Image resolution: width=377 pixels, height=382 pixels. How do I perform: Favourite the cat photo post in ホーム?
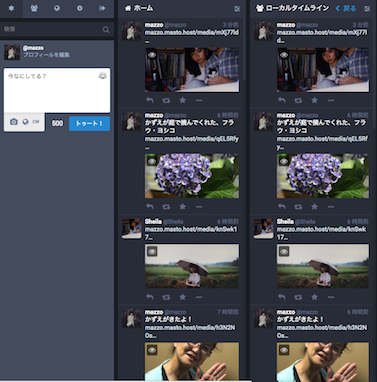point(182,100)
